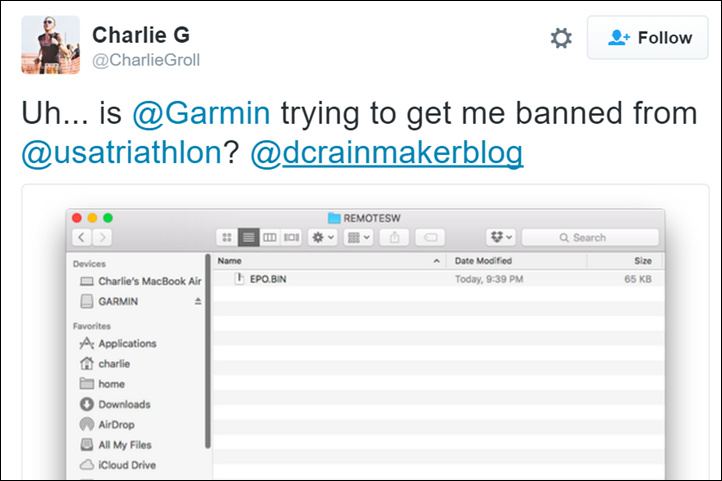This screenshot has width=722, height=481.
Task: Select the GARMIN device in sidebar
Action: click(x=109, y=301)
